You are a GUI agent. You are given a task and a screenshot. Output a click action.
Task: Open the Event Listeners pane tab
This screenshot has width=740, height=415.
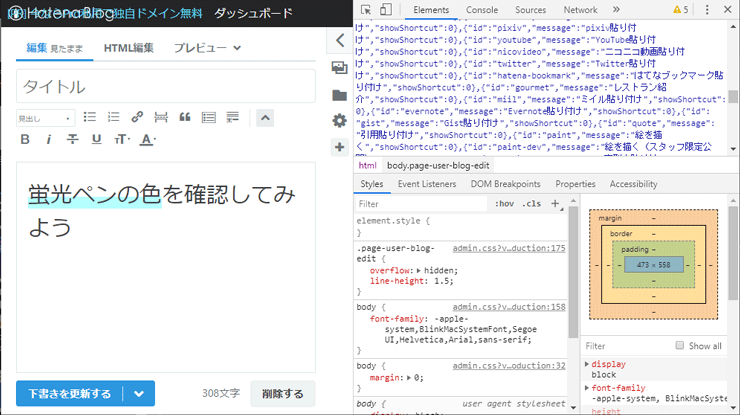(427, 184)
